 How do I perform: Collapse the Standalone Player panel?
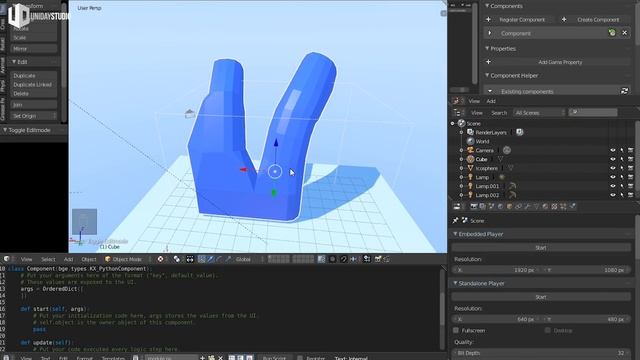[x=456, y=283]
